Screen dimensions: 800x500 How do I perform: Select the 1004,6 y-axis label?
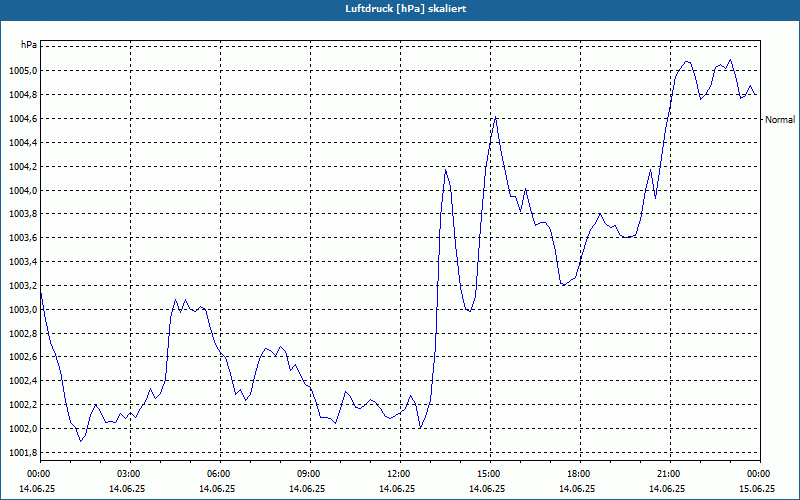pos(23,119)
